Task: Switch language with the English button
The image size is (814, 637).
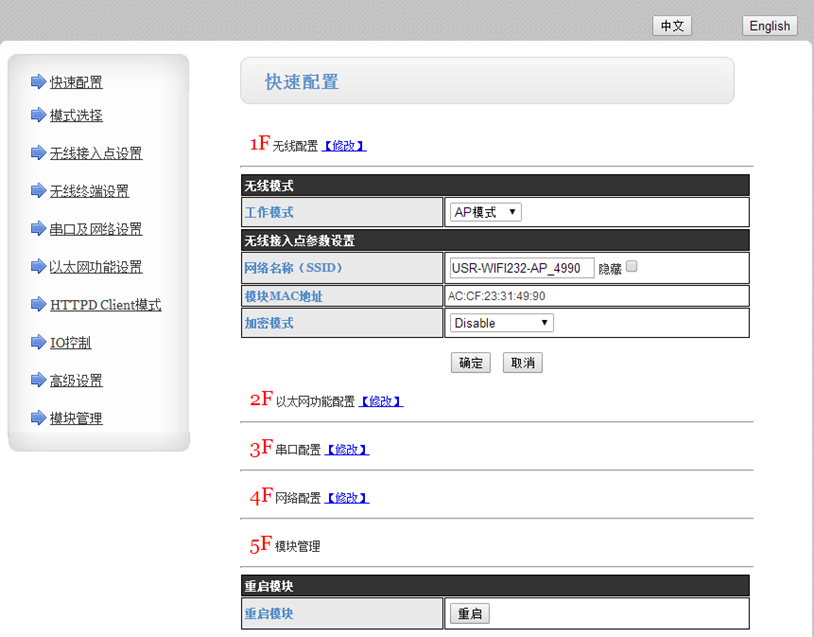Action: pyautogui.click(x=769, y=26)
